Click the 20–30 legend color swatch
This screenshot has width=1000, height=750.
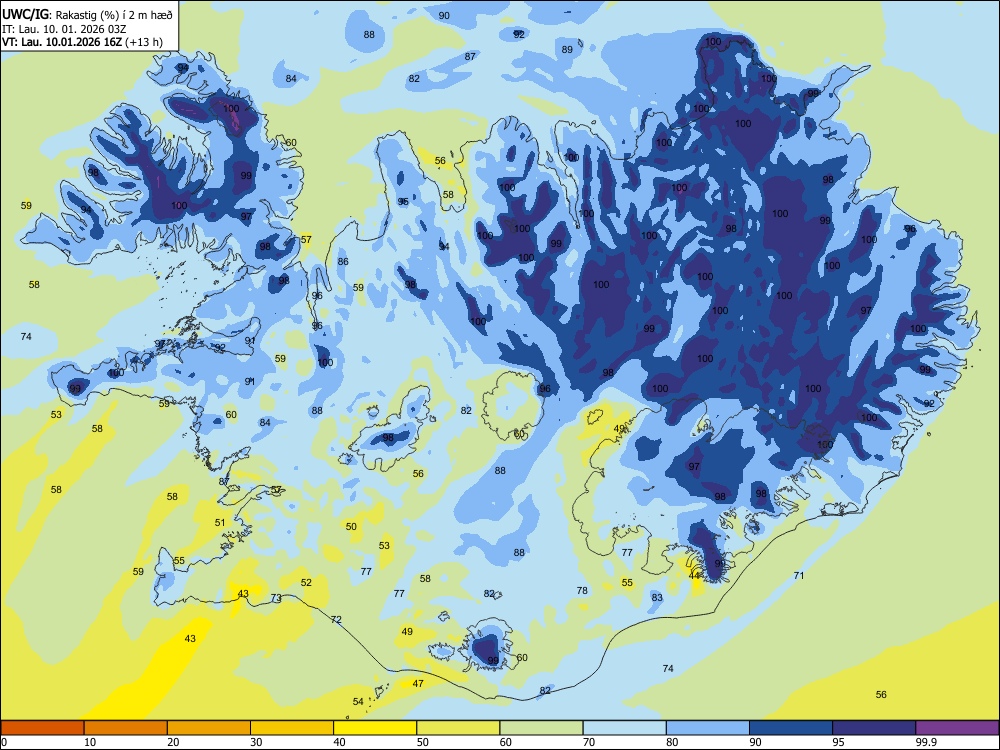coord(209,728)
